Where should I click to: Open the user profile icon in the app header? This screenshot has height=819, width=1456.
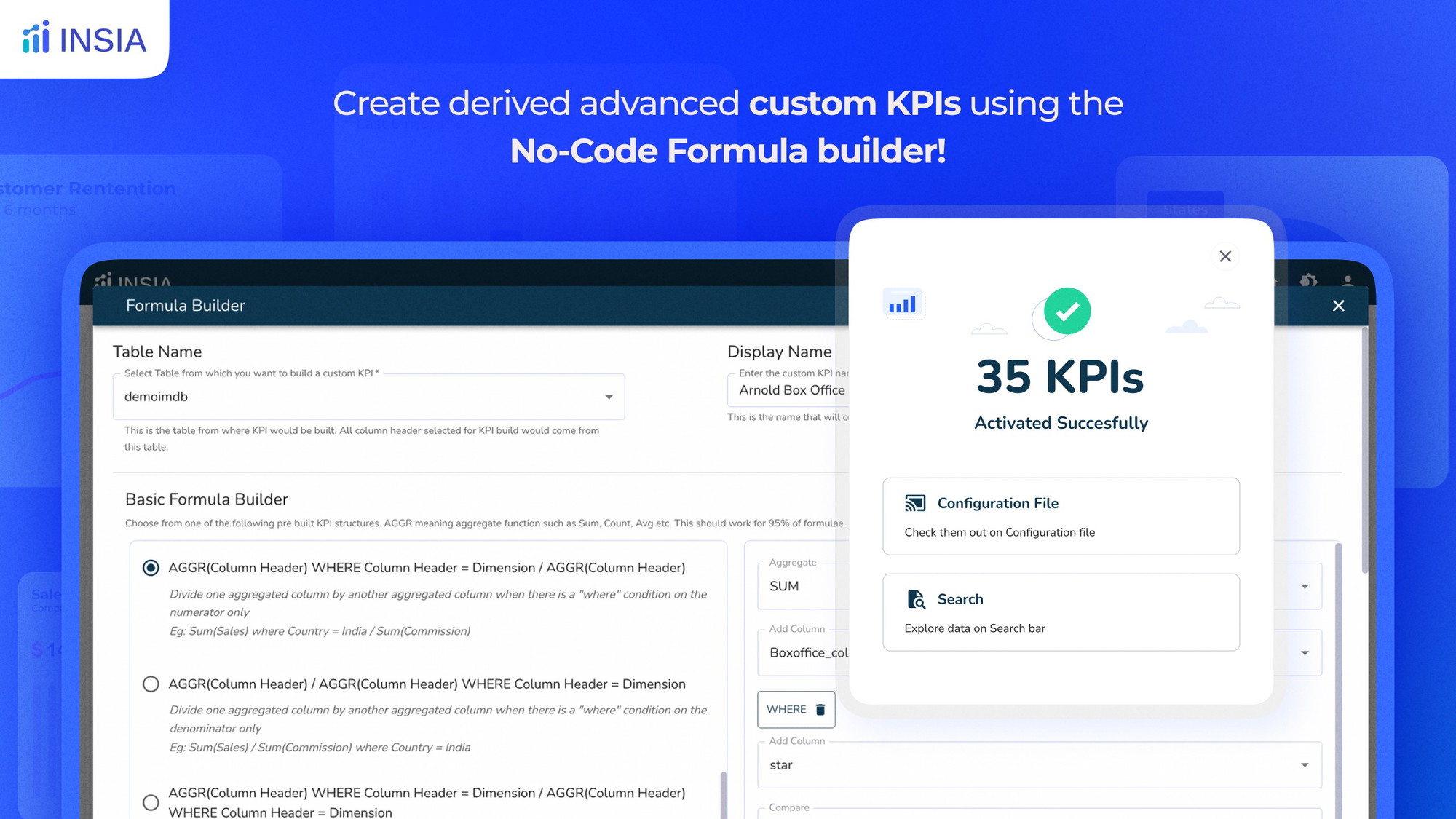point(1348,280)
